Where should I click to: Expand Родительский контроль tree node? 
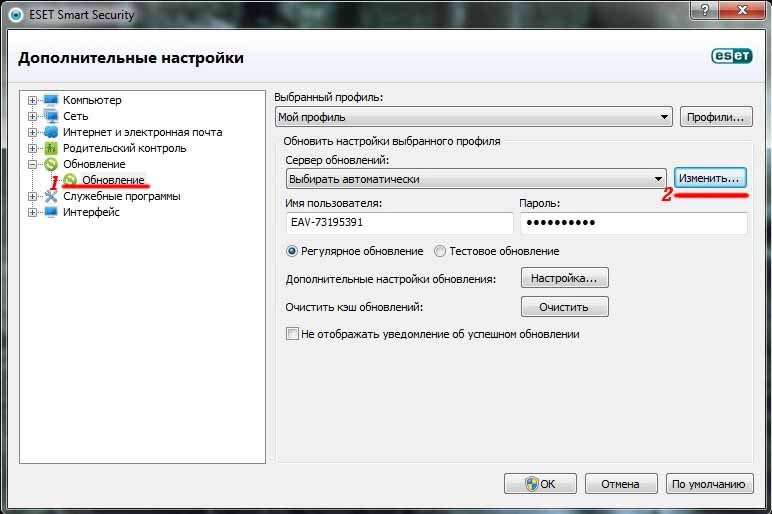click(x=32, y=149)
